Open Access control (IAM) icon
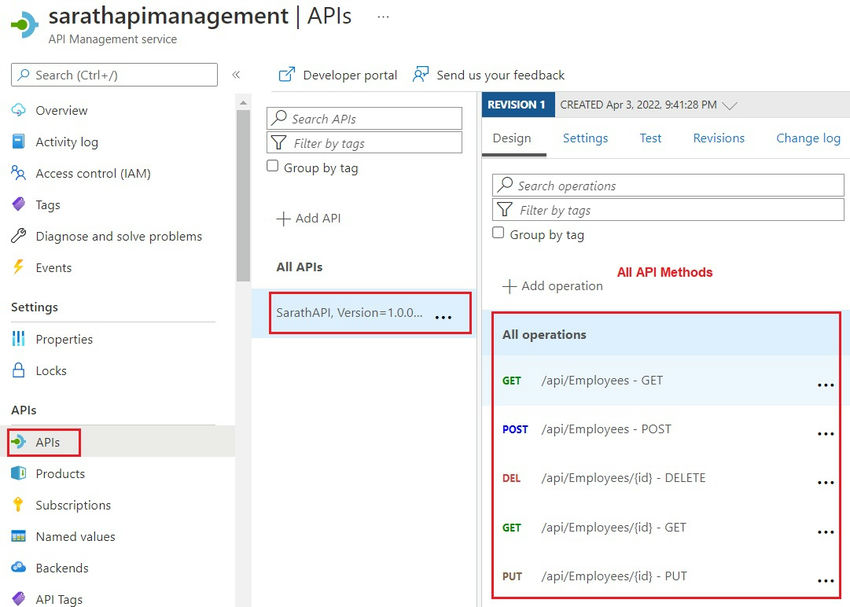 coord(18,173)
